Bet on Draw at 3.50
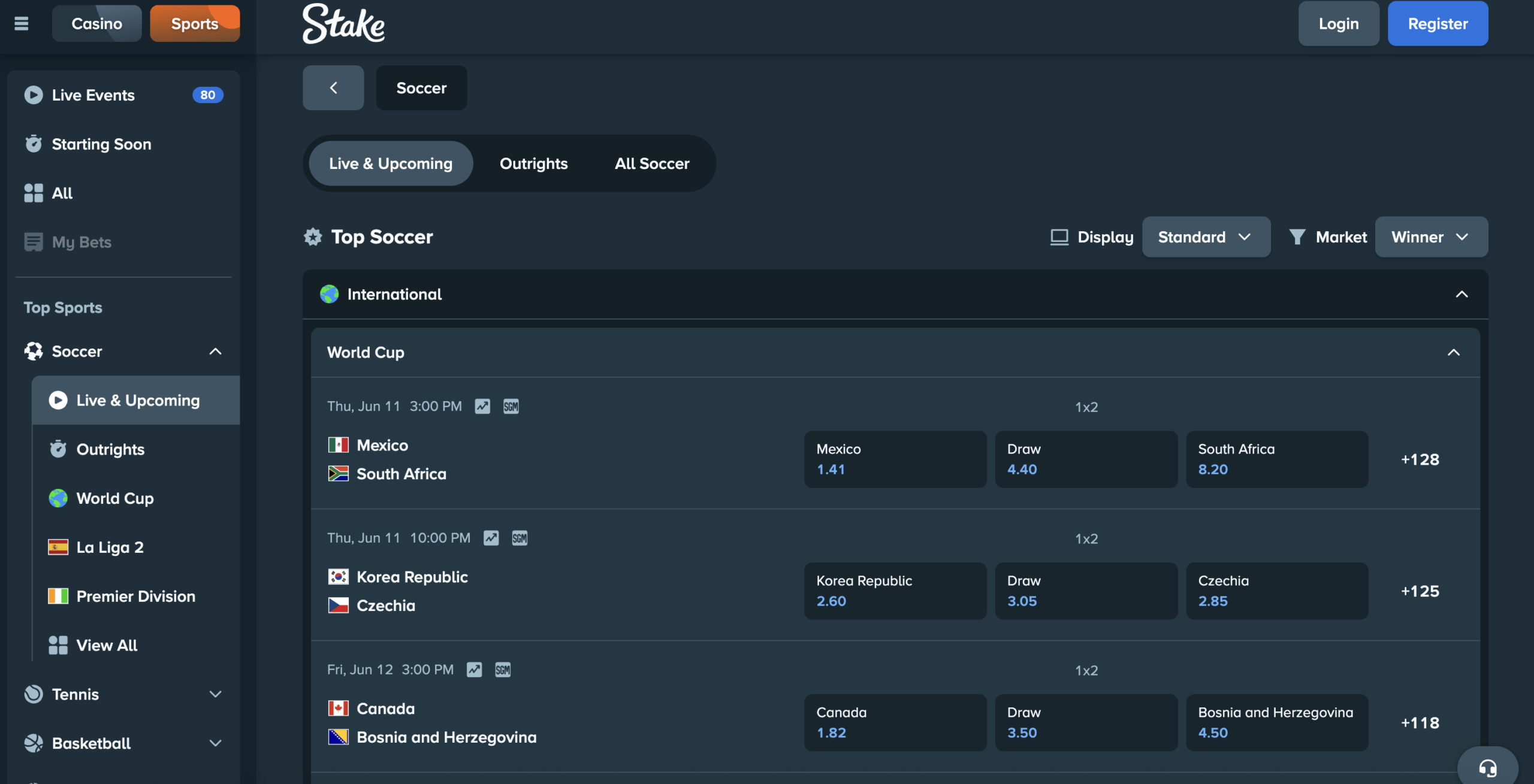 [x=1086, y=722]
